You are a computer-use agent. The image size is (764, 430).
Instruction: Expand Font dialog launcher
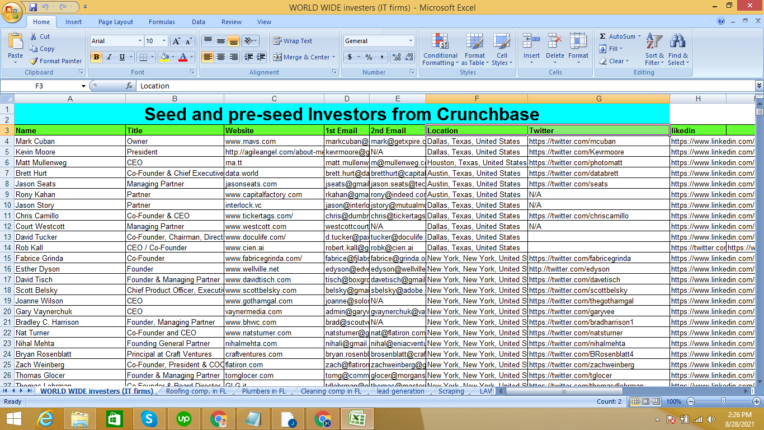point(192,72)
